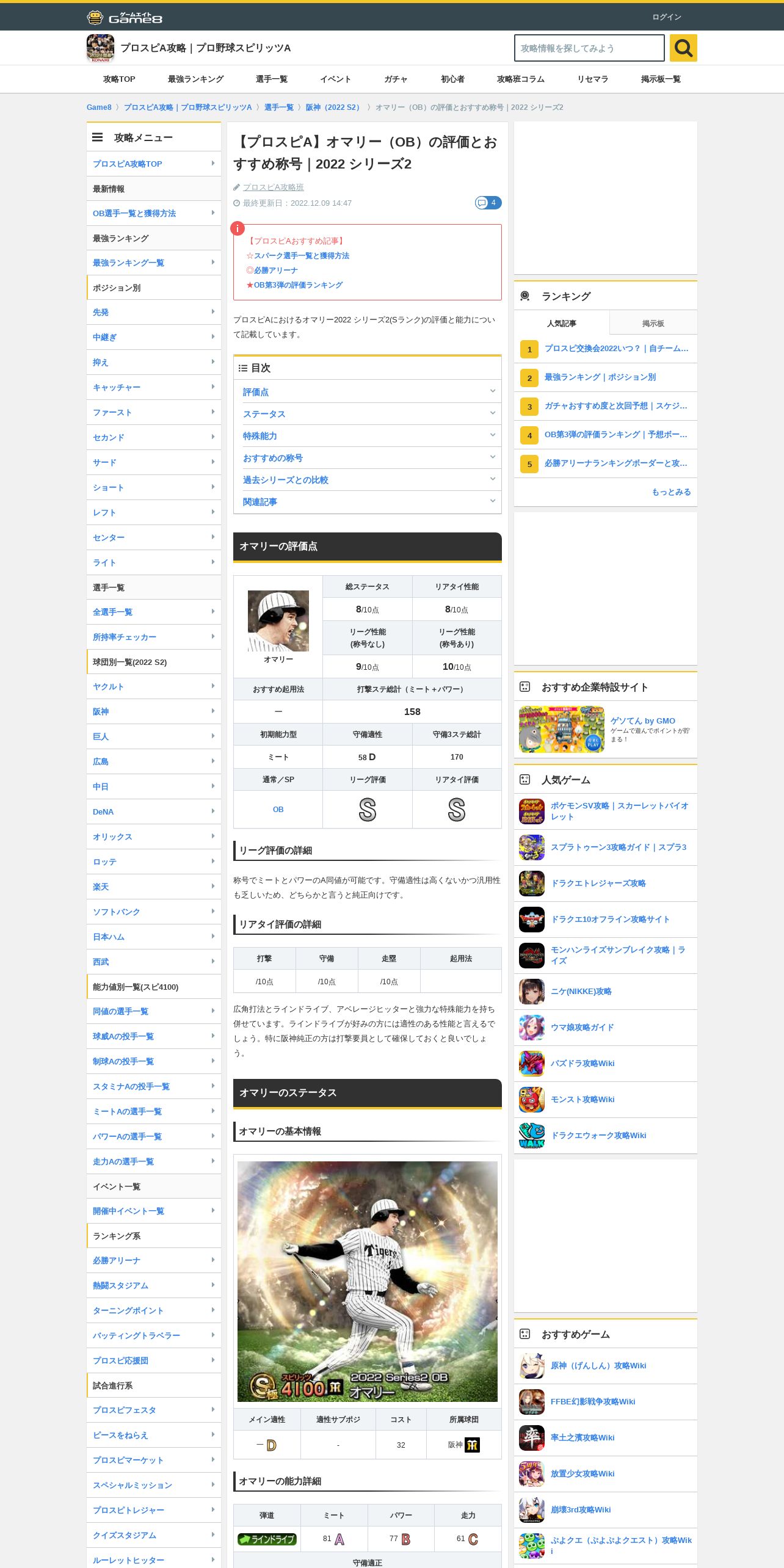The width and height of the screenshot is (784, 1568).
Task: Click the ポケモンSV攻略 game icon
Action: click(532, 811)
